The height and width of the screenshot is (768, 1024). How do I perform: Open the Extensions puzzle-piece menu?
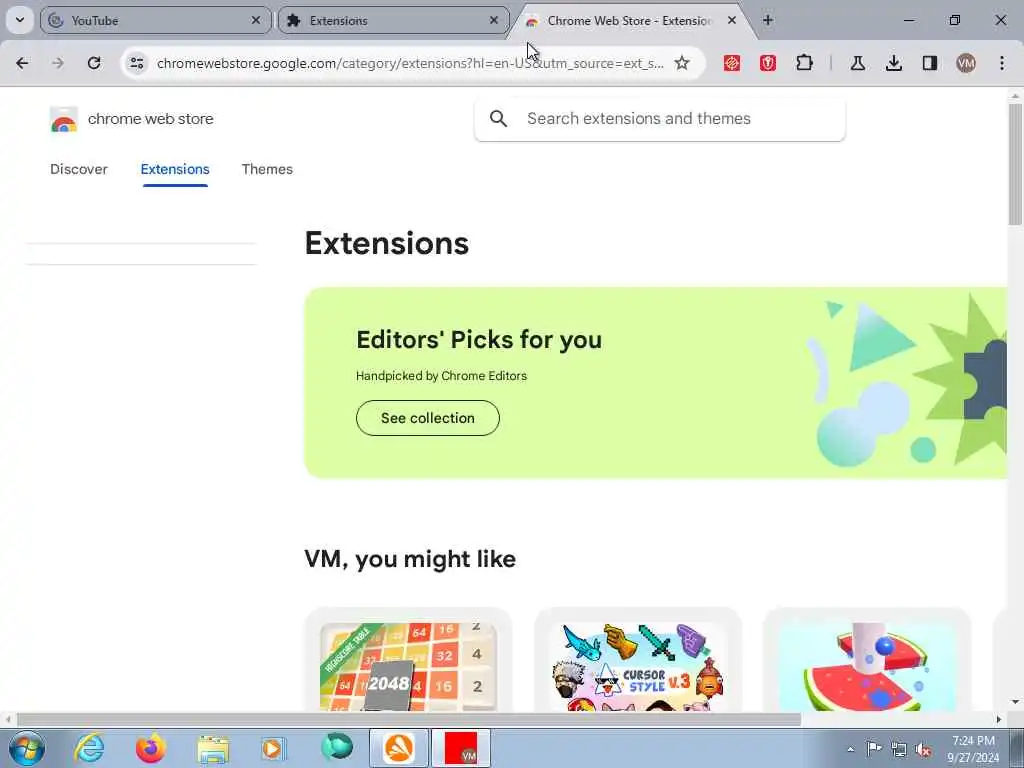tap(805, 63)
